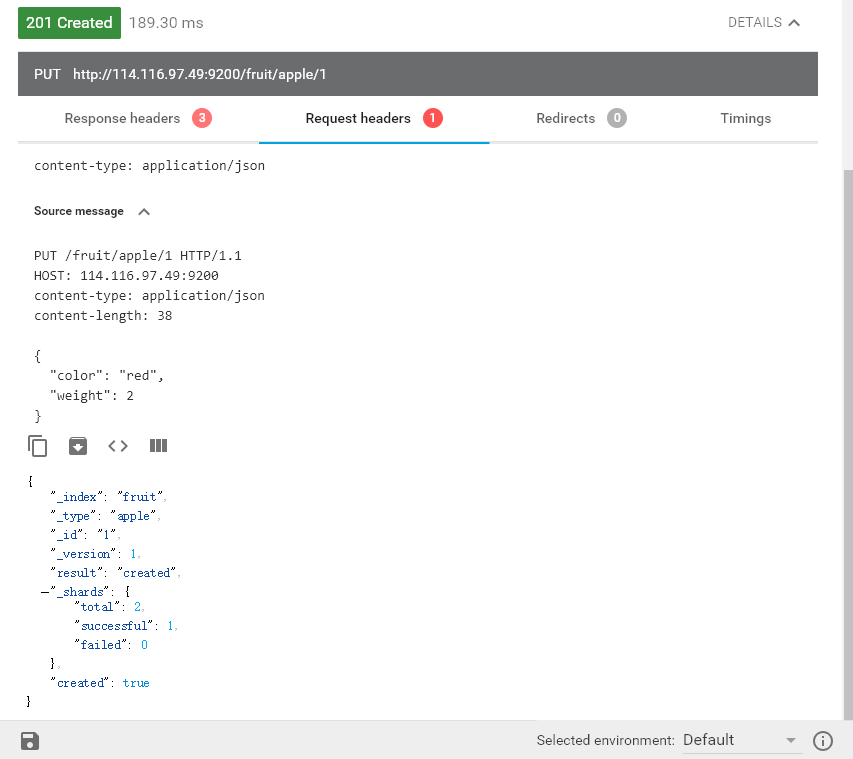
Task: Collapse the _shards JSON node
Action: (x=45, y=591)
